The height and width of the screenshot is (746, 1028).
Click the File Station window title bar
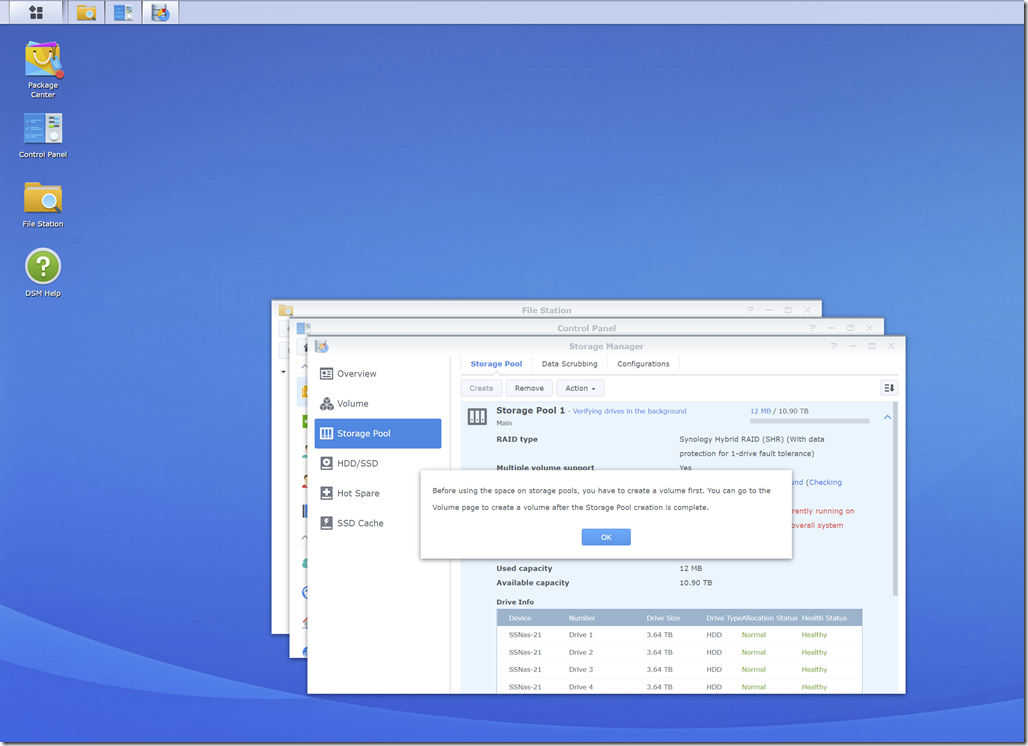(x=546, y=310)
